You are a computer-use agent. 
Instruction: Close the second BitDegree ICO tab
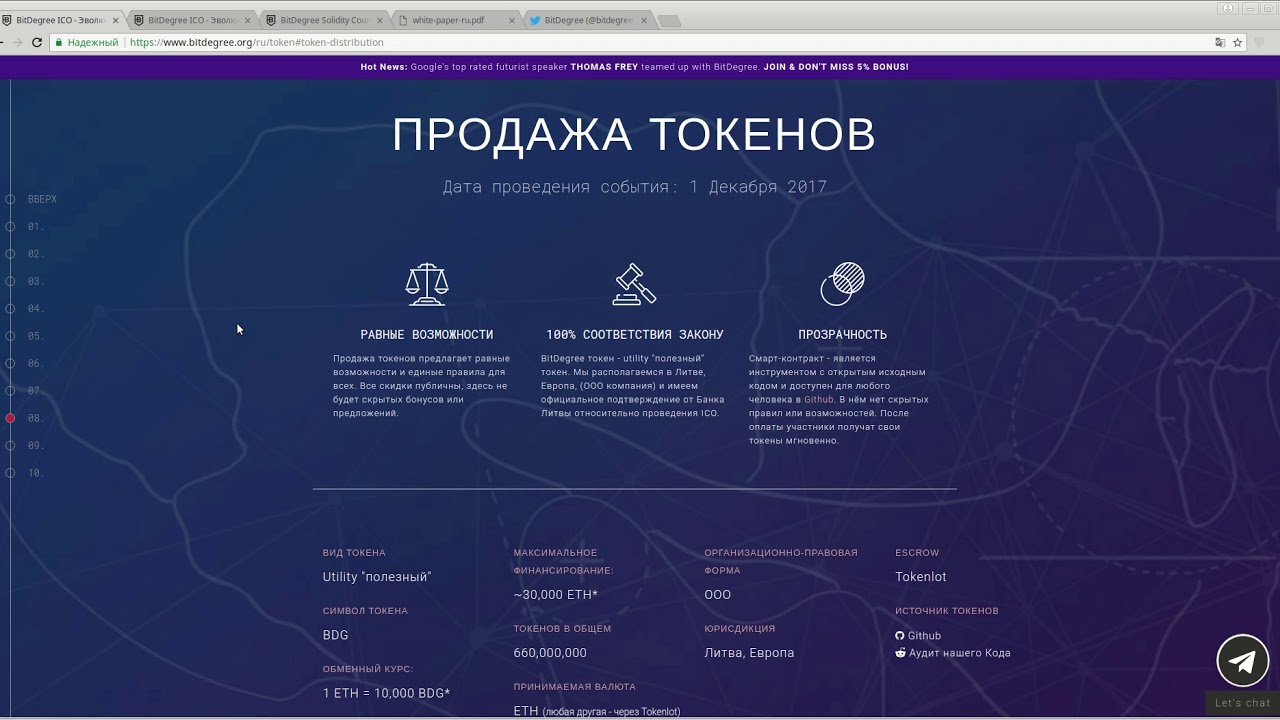[247, 20]
